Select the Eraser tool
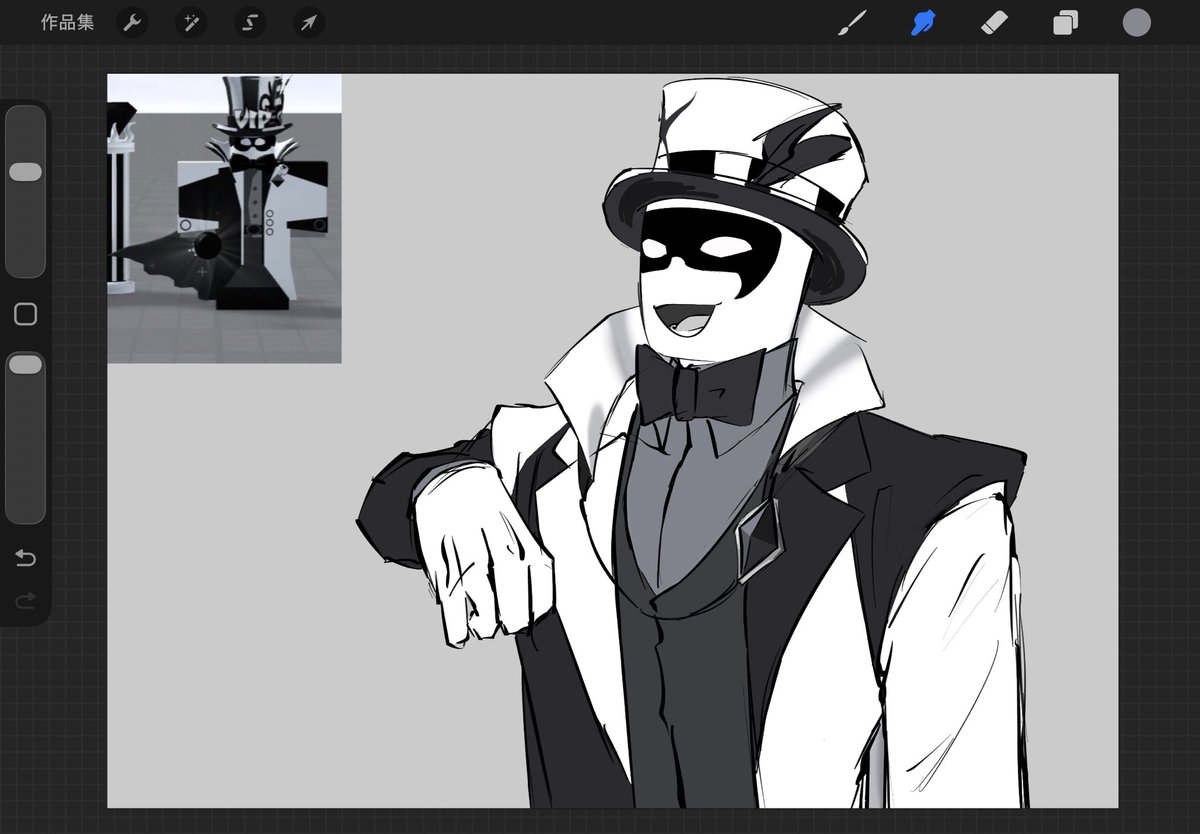This screenshot has height=834, width=1200. (x=994, y=22)
